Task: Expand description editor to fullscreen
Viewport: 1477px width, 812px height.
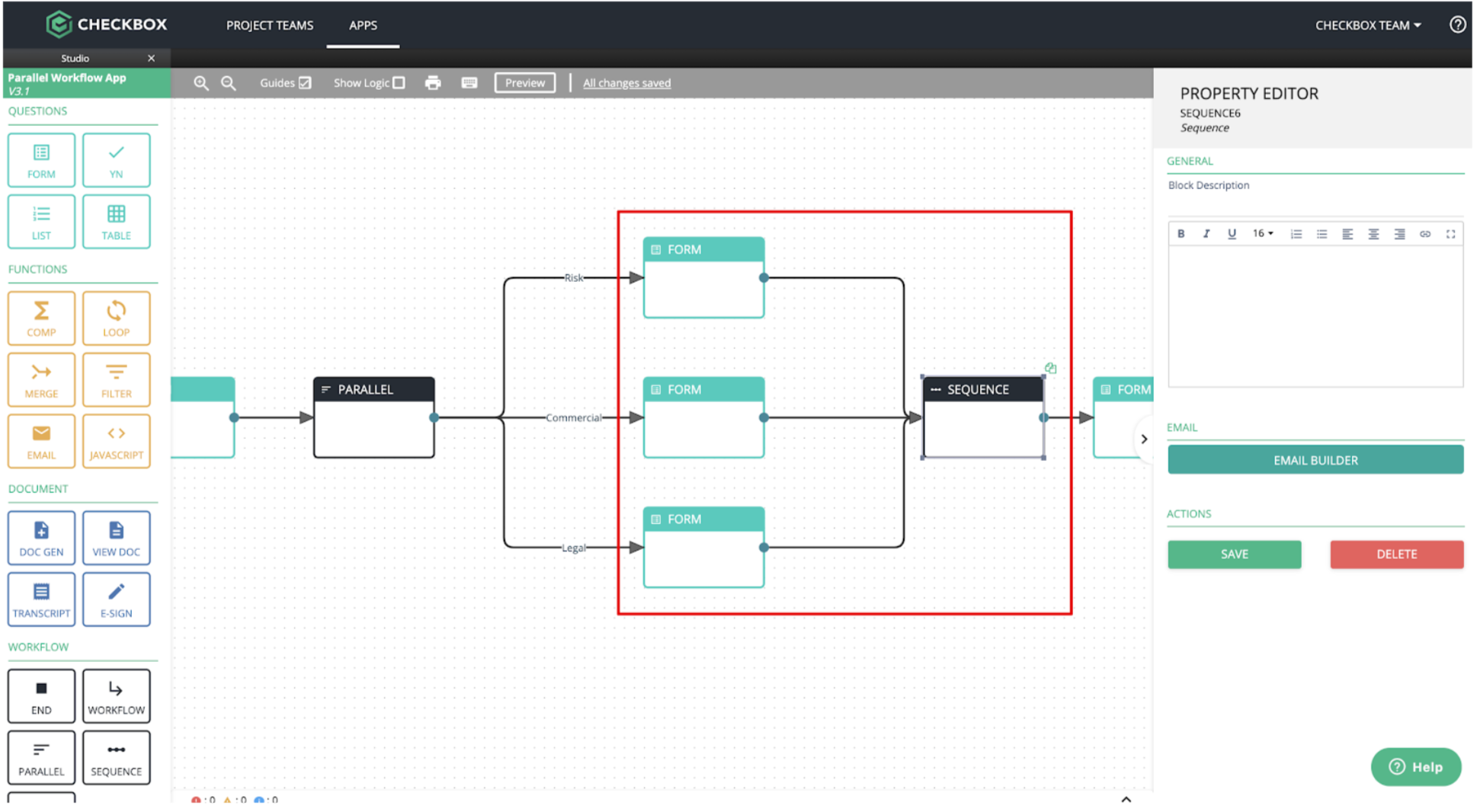Action: click(1450, 234)
